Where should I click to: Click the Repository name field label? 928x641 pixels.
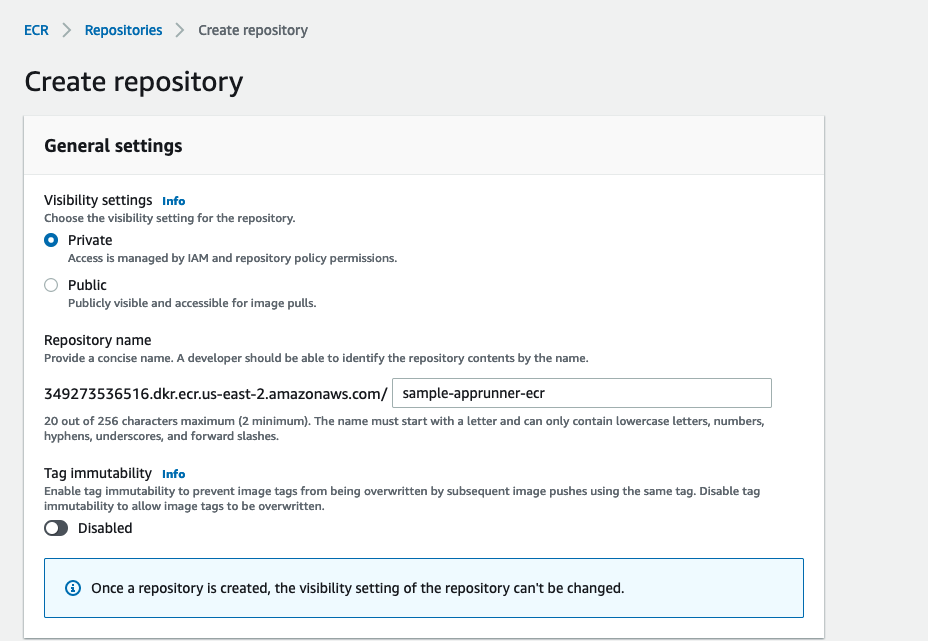pyautogui.click(x=98, y=340)
